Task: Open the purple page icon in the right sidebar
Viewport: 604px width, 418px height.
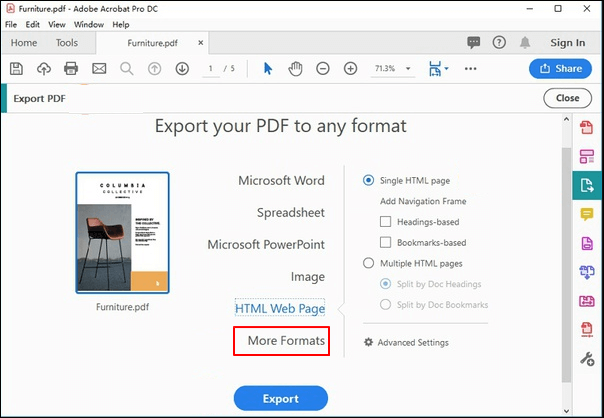Action: [587, 243]
